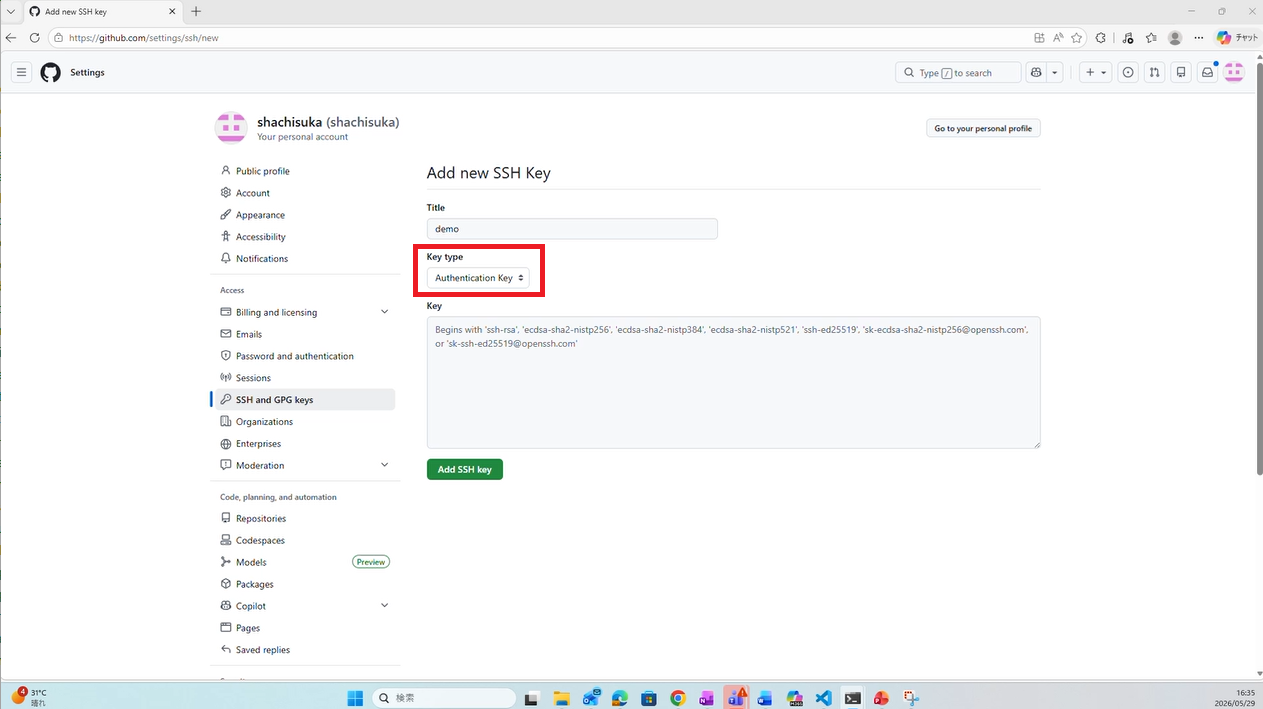The image size is (1263, 709).
Task: Expand the Copilot dropdown arrow in header
Action: pyautogui.click(x=1055, y=72)
